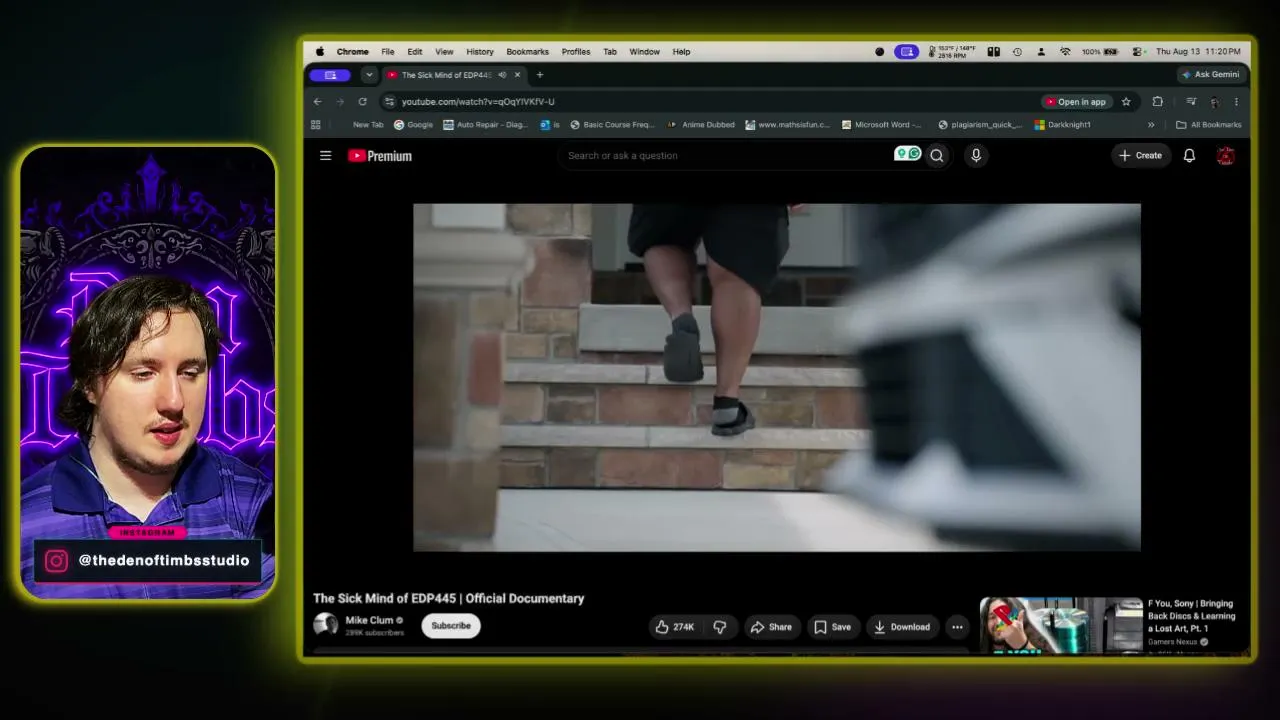Viewport: 1280px width, 720px height.
Task: Open the Chrome extensions puzzle icon
Action: (1157, 101)
